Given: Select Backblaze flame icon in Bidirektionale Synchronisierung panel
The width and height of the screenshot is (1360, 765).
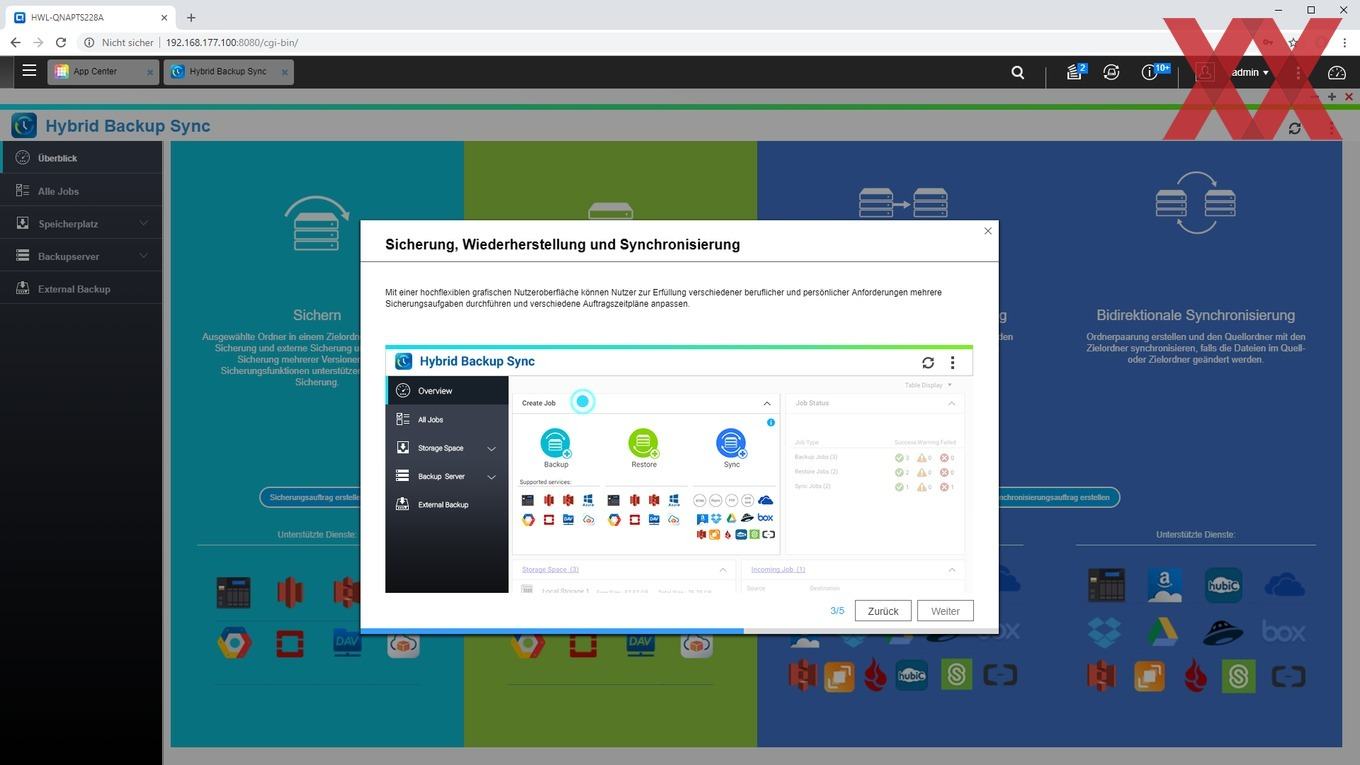Looking at the screenshot, I should pyautogui.click(x=1195, y=676).
